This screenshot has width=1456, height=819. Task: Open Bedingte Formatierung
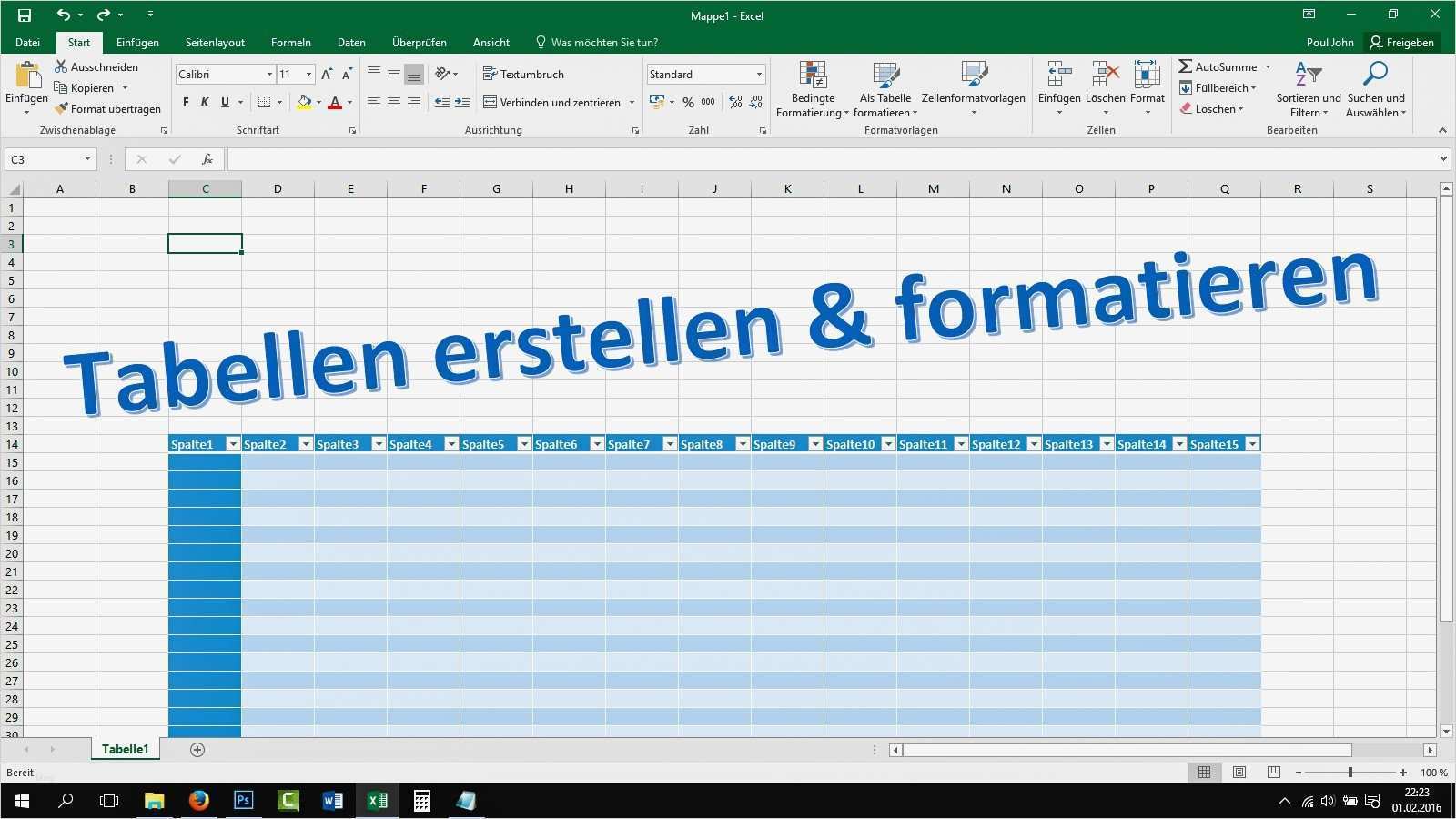[x=812, y=88]
